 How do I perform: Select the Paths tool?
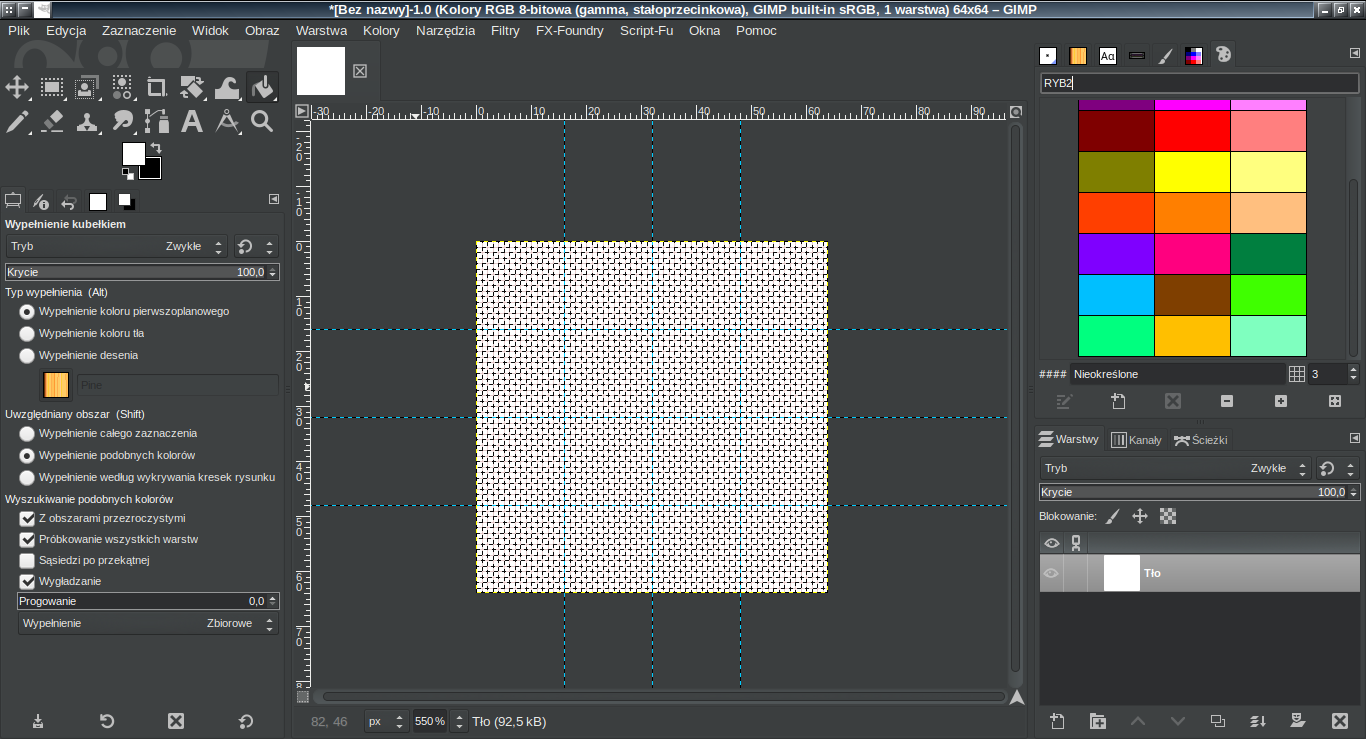coord(157,122)
